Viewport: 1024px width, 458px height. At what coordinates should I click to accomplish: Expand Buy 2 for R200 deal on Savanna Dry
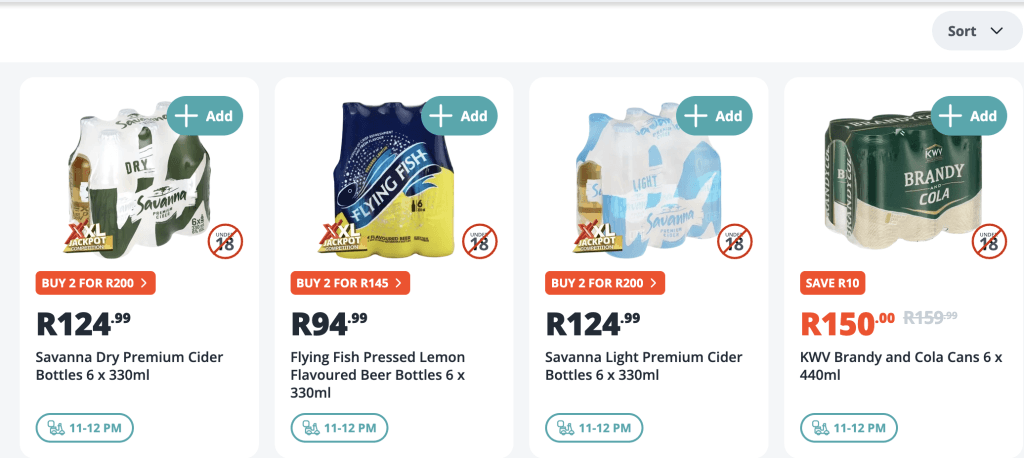pyautogui.click(x=96, y=283)
